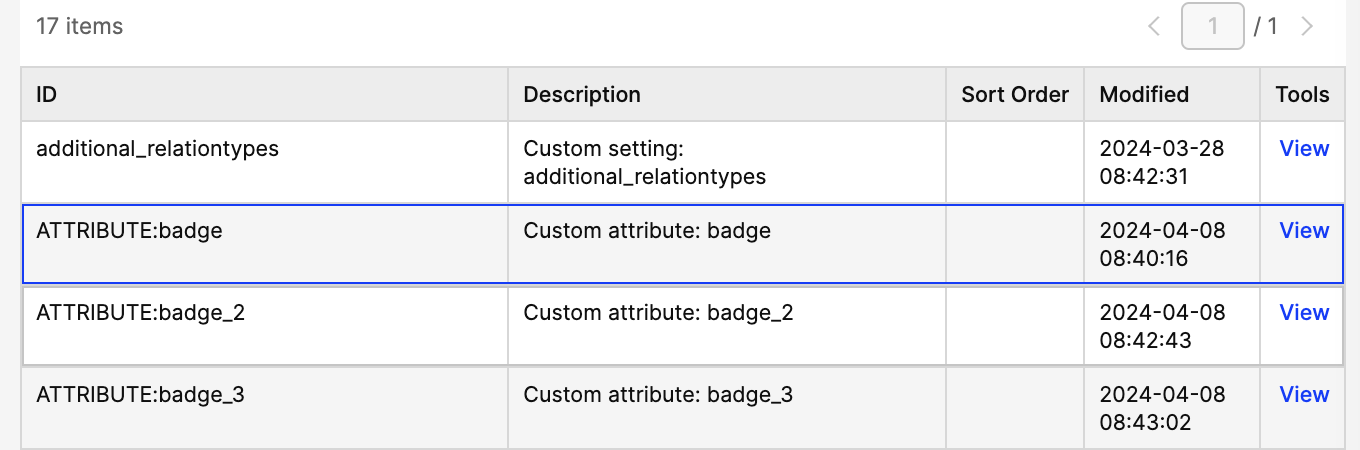This screenshot has width=1360, height=450.
Task: Select the additional_relationtypes ID cell
Action: pyautogui.click(x=157, y=149)
